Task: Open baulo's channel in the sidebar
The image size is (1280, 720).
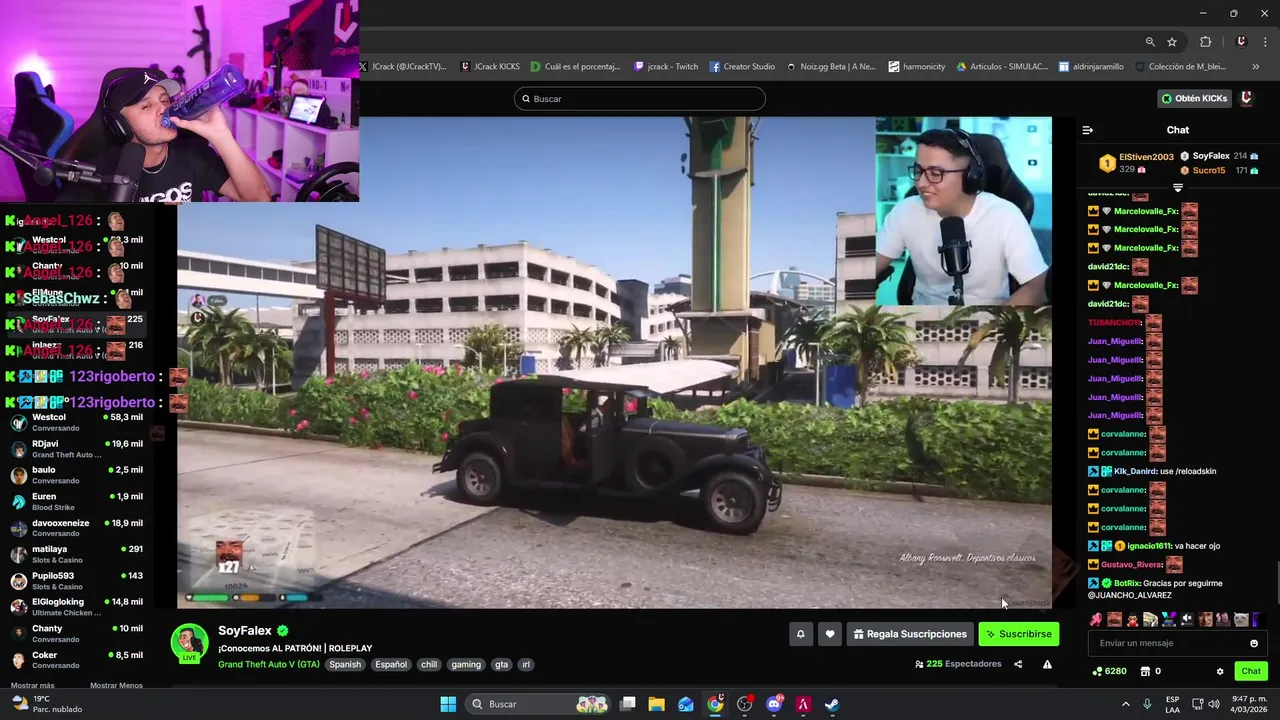Action: [78, 475]
